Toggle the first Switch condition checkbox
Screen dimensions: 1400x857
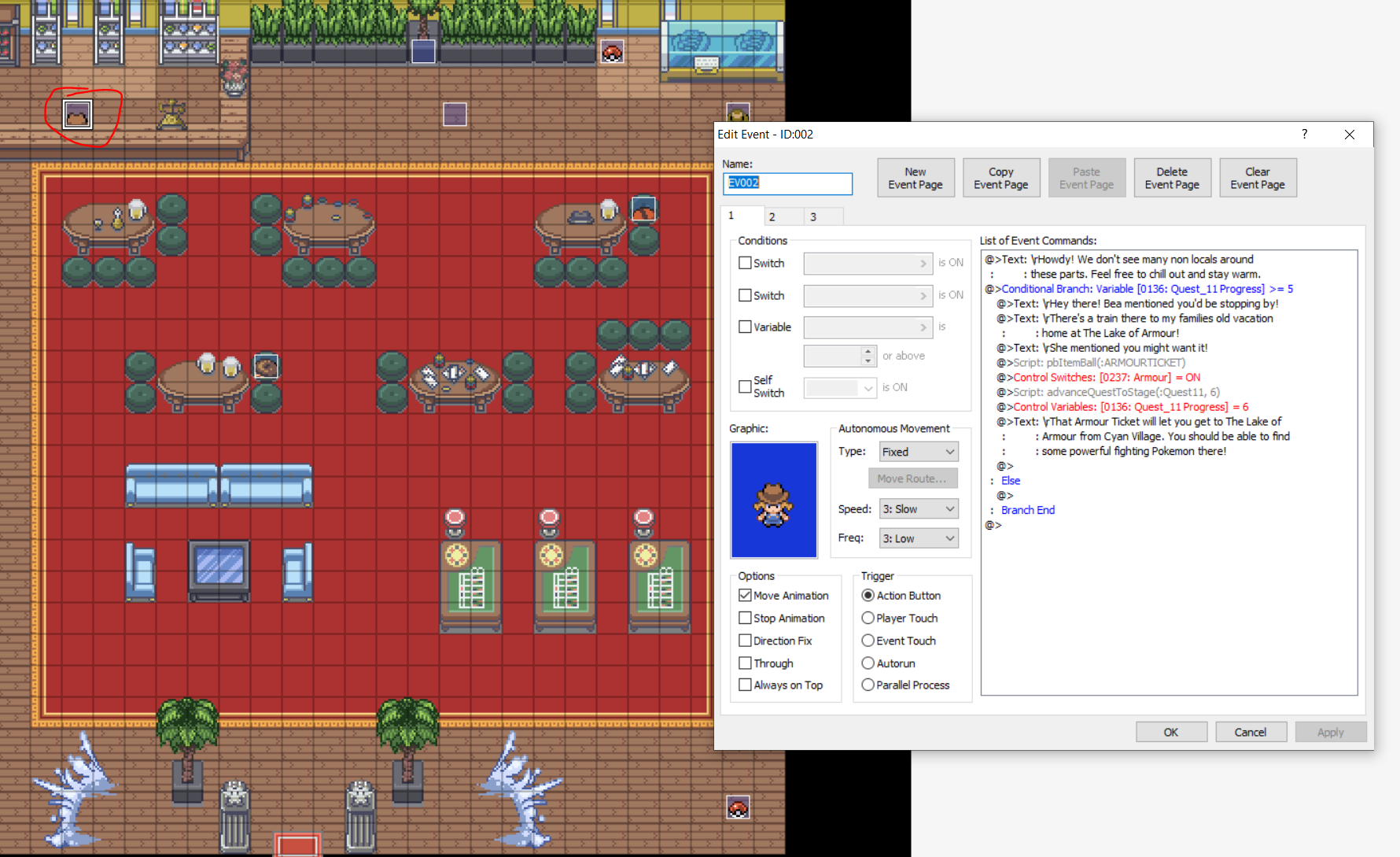click(745, 263)
